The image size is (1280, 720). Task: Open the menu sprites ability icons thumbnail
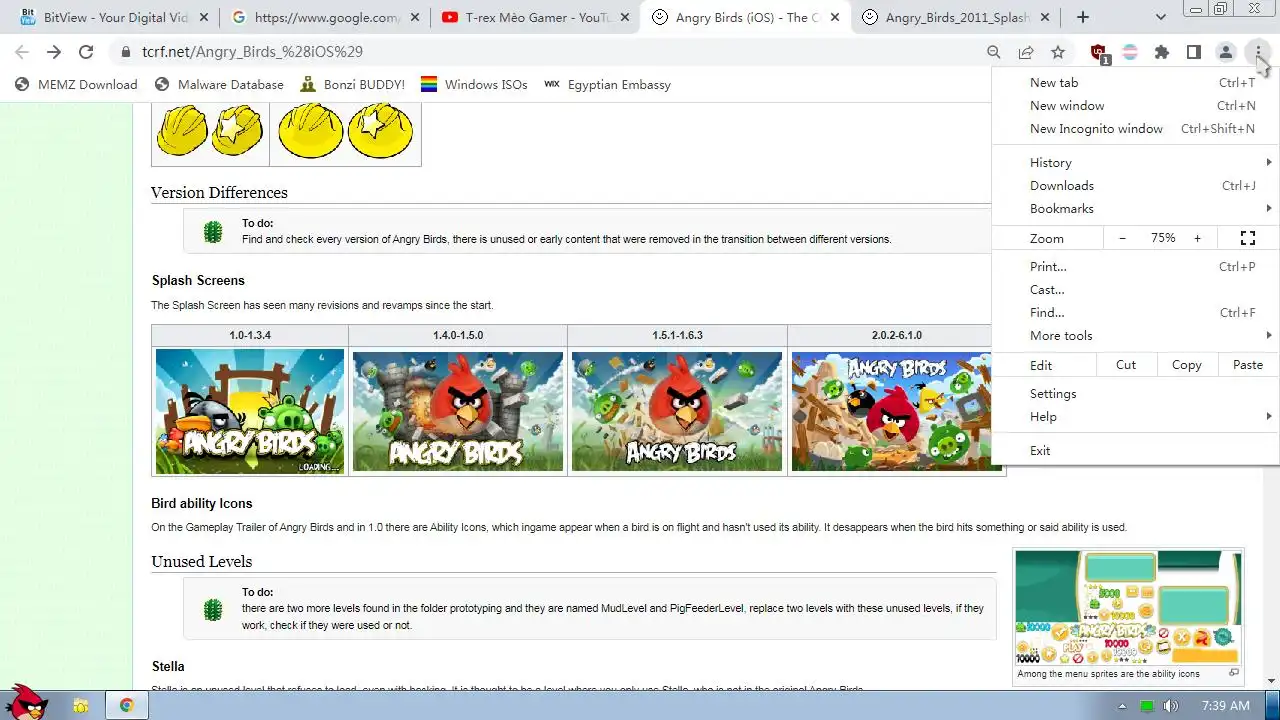[1128, 608]
